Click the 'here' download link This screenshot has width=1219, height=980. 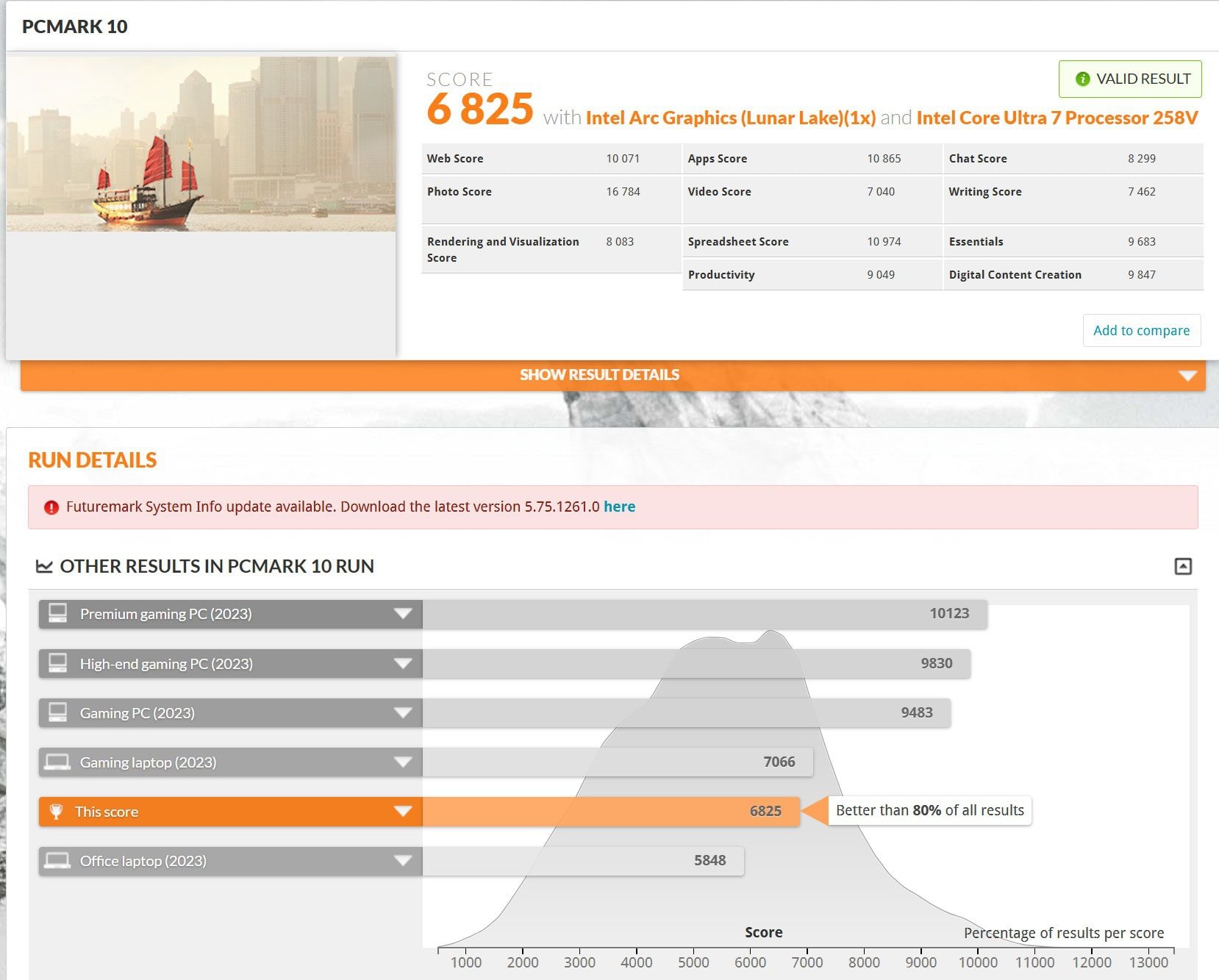(619, 507)
